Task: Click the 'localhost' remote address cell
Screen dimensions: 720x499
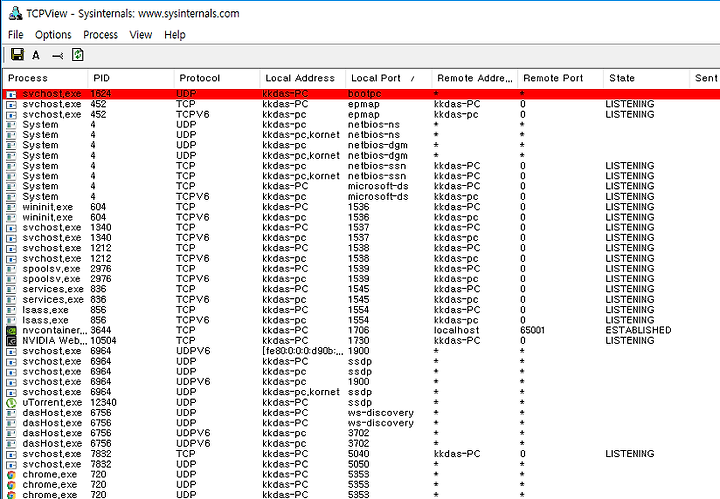Action: 456,331
